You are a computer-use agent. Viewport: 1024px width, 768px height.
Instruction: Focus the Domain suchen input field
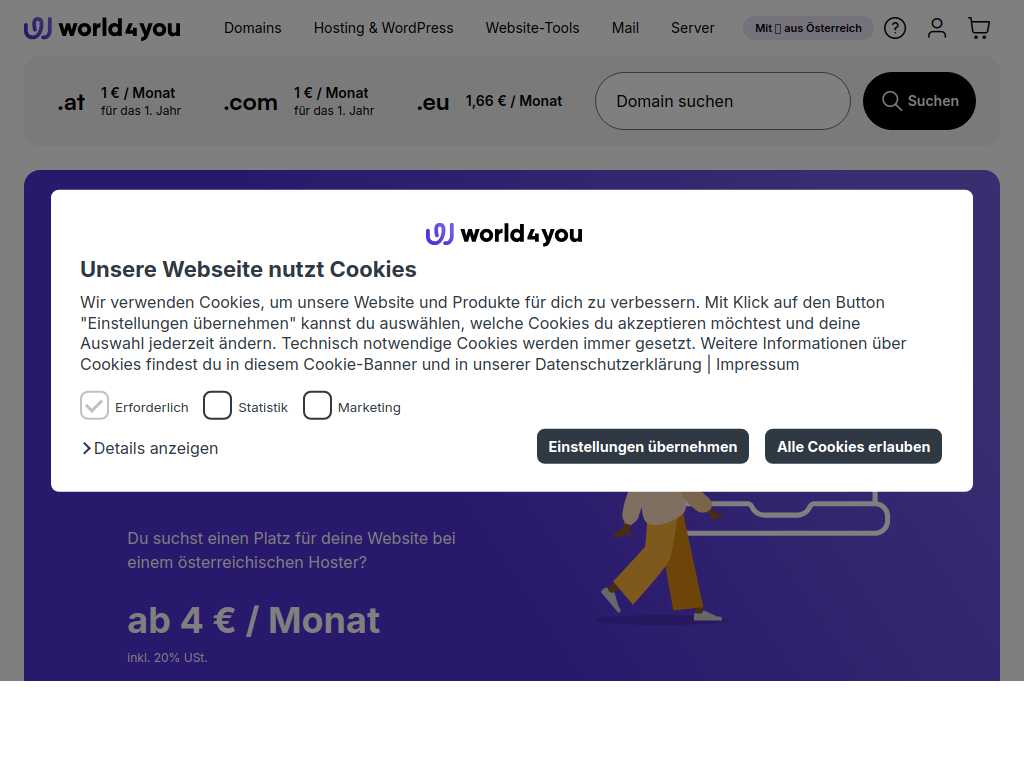tap(722, 101)
